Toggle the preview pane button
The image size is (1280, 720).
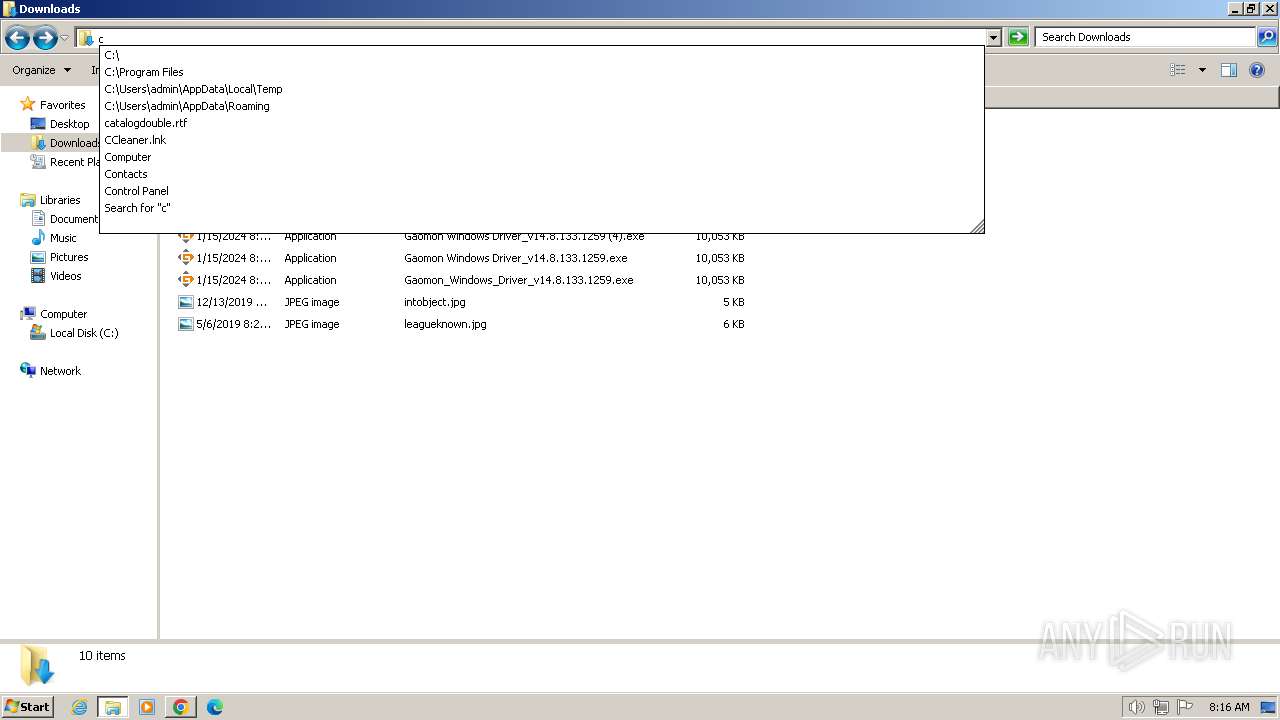tap(1229, 70)
